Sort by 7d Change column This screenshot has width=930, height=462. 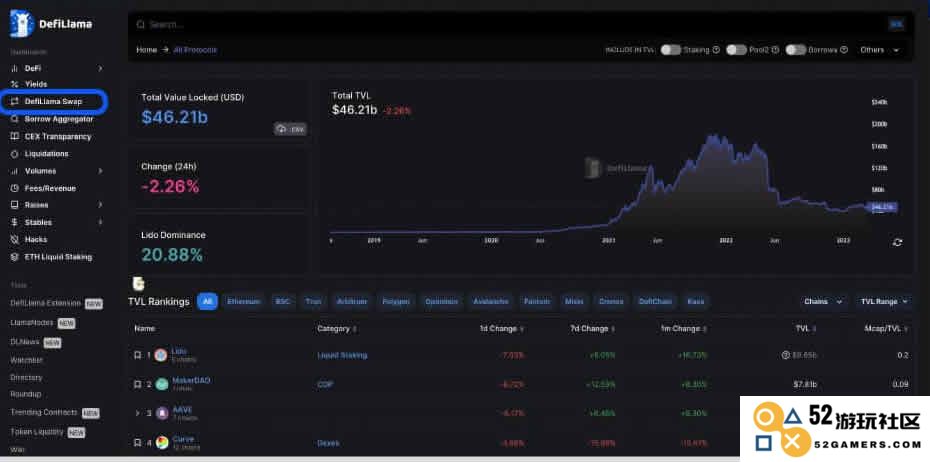pyautogui.click(x=592, y=329)
